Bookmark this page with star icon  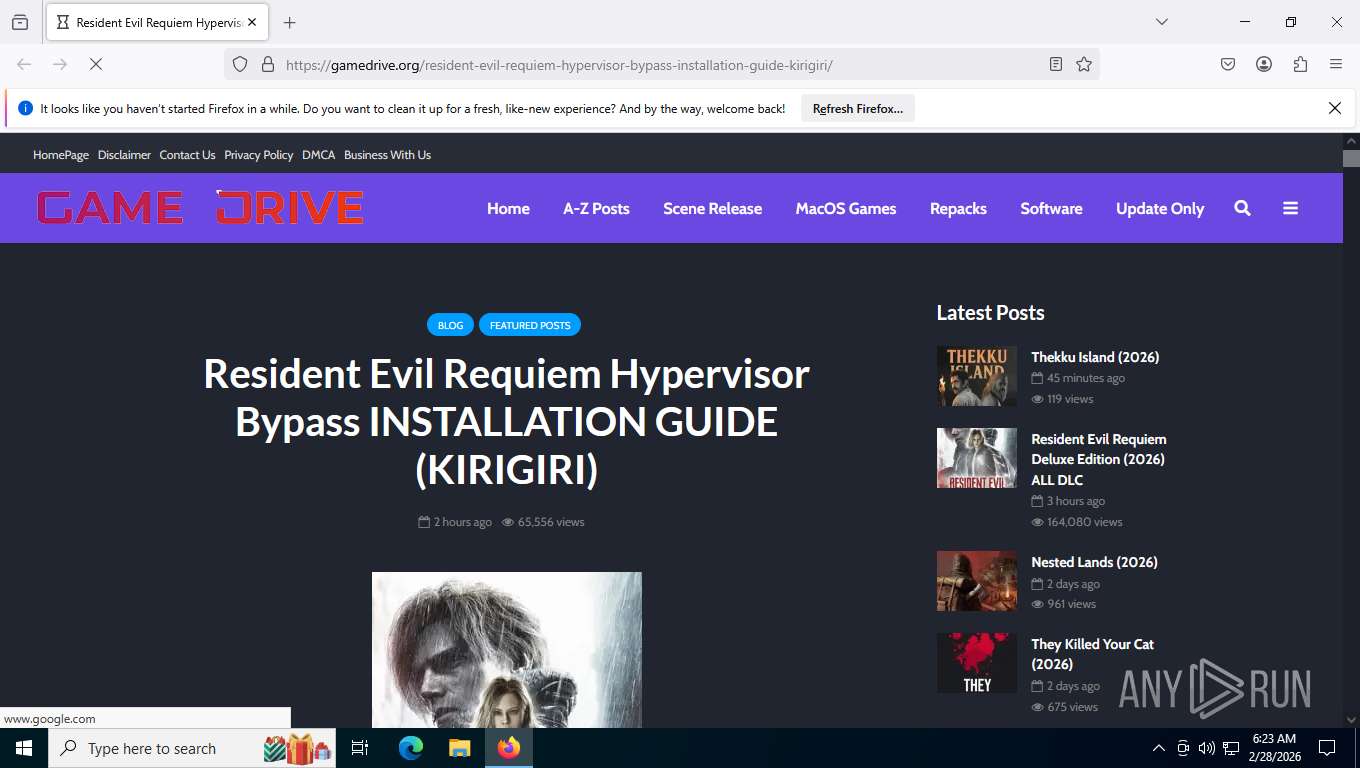(1084, 64)
